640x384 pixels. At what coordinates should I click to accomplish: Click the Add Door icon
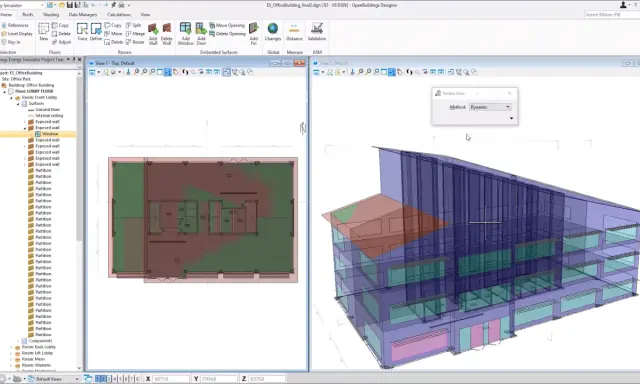(201, 29)
